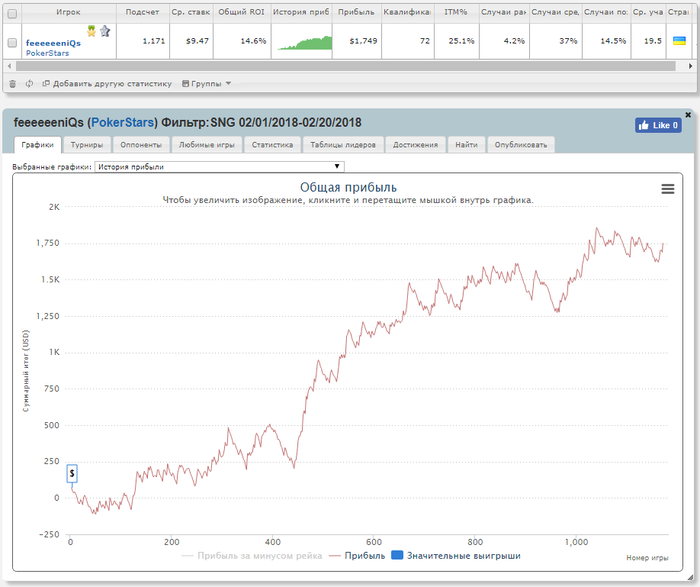This screenshot has width=700, height=587.
Task: Check the feeeeeeniQs row checkbox
Action: tap(12, 43)
